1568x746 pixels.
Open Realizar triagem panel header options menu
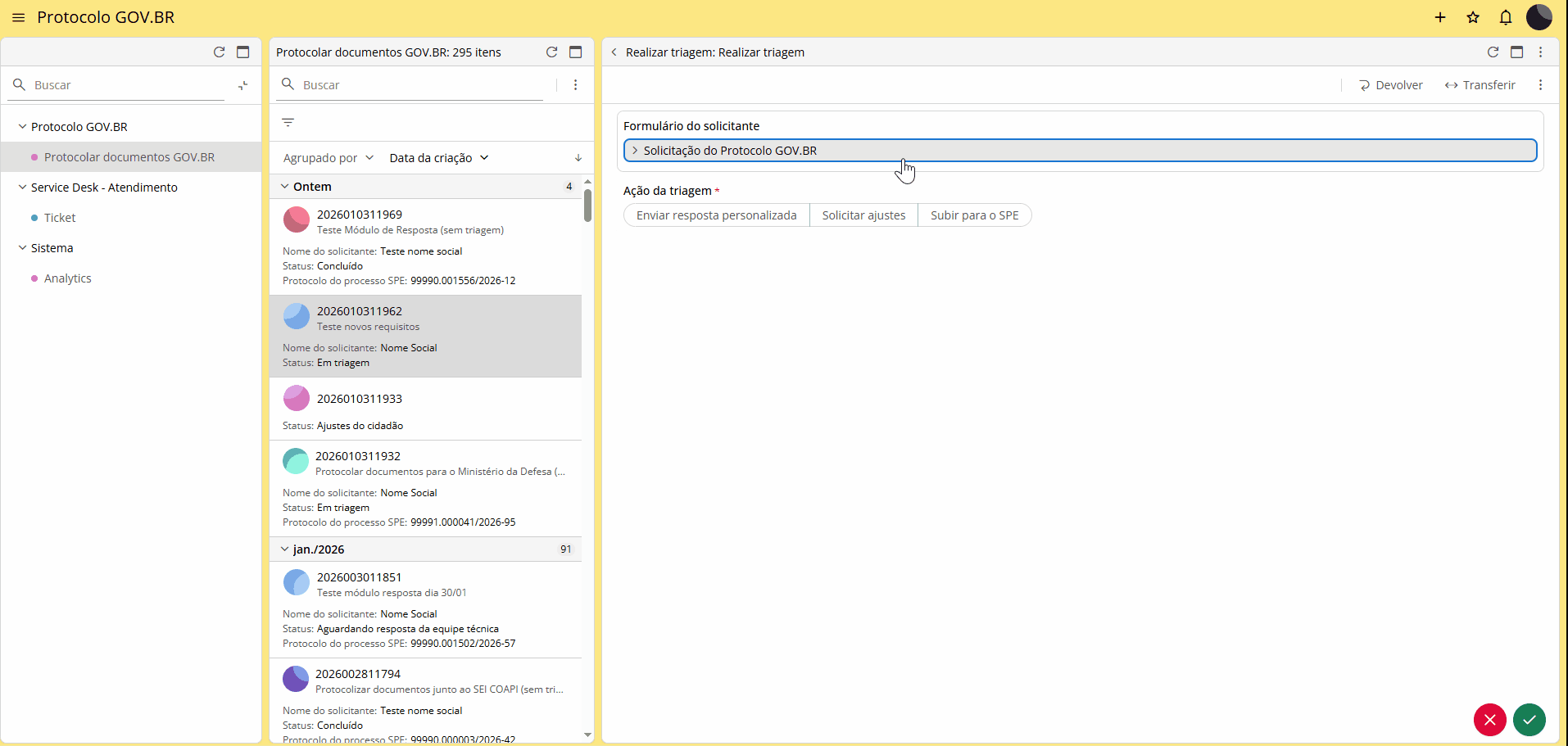pyautogui.click(x=1540, y=52)
